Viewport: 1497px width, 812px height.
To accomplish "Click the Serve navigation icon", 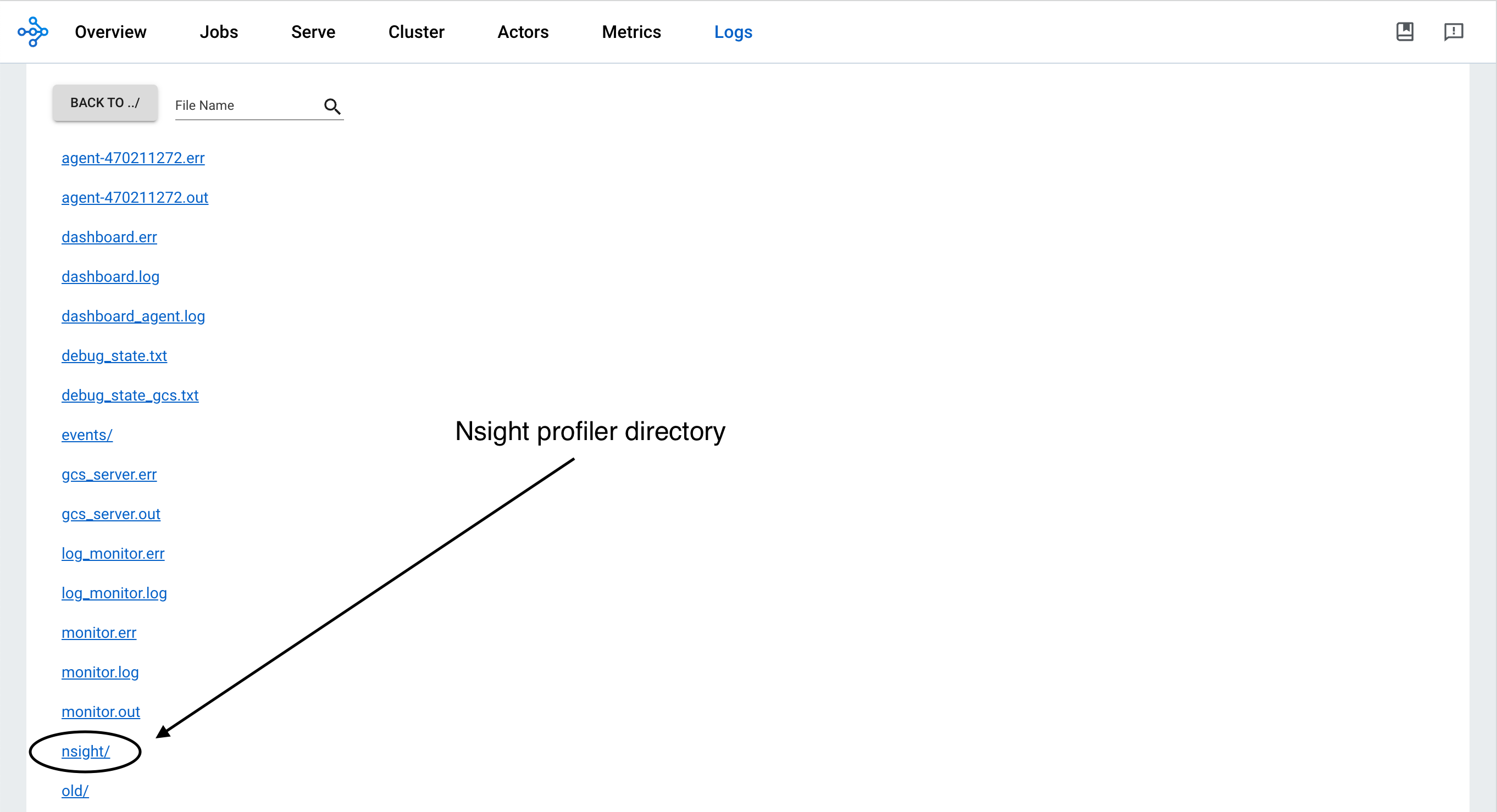I will pyautogui.click(x=313, y=32).
